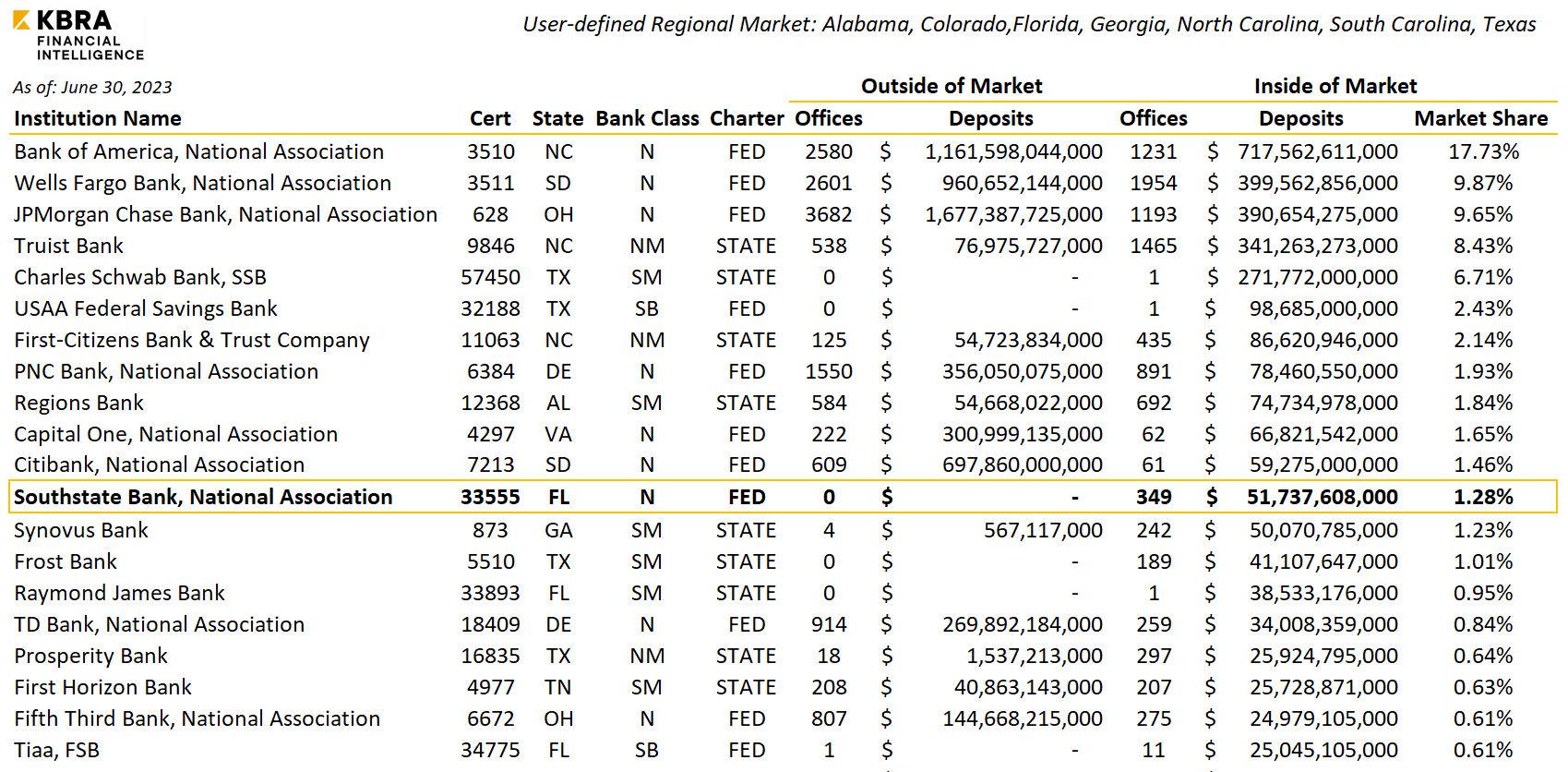Image resolution: width=1568 pixels, height=772 pixels.
Task: Click First Horizon state code TN
Action: tap(557, 687)
